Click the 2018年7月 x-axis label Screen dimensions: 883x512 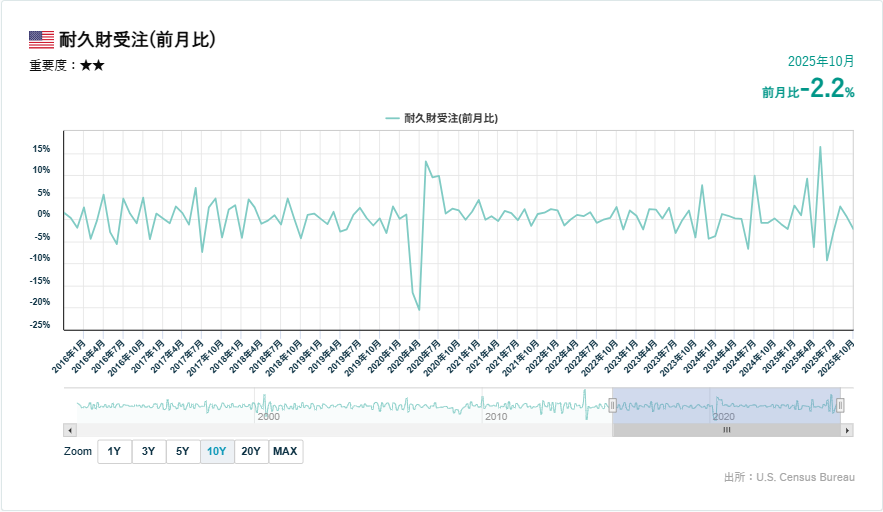[x=266, y=356]
